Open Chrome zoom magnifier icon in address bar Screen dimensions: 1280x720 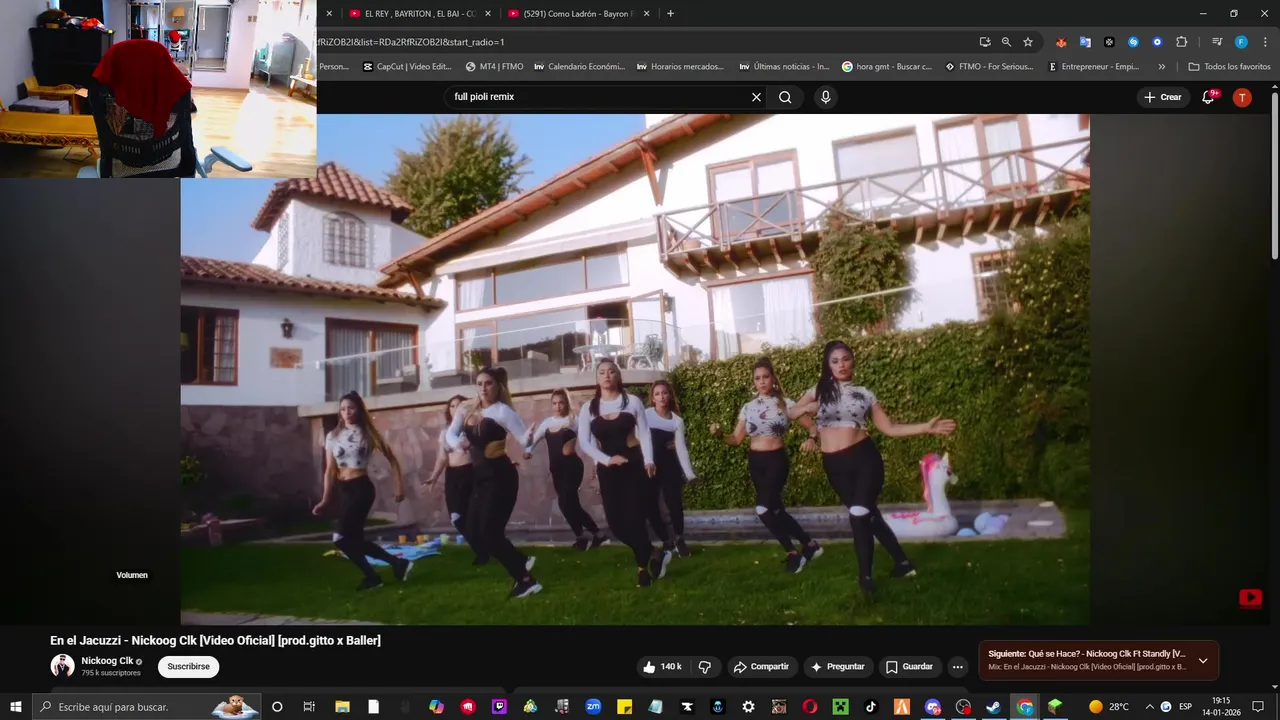click(x=1006, y=42)
